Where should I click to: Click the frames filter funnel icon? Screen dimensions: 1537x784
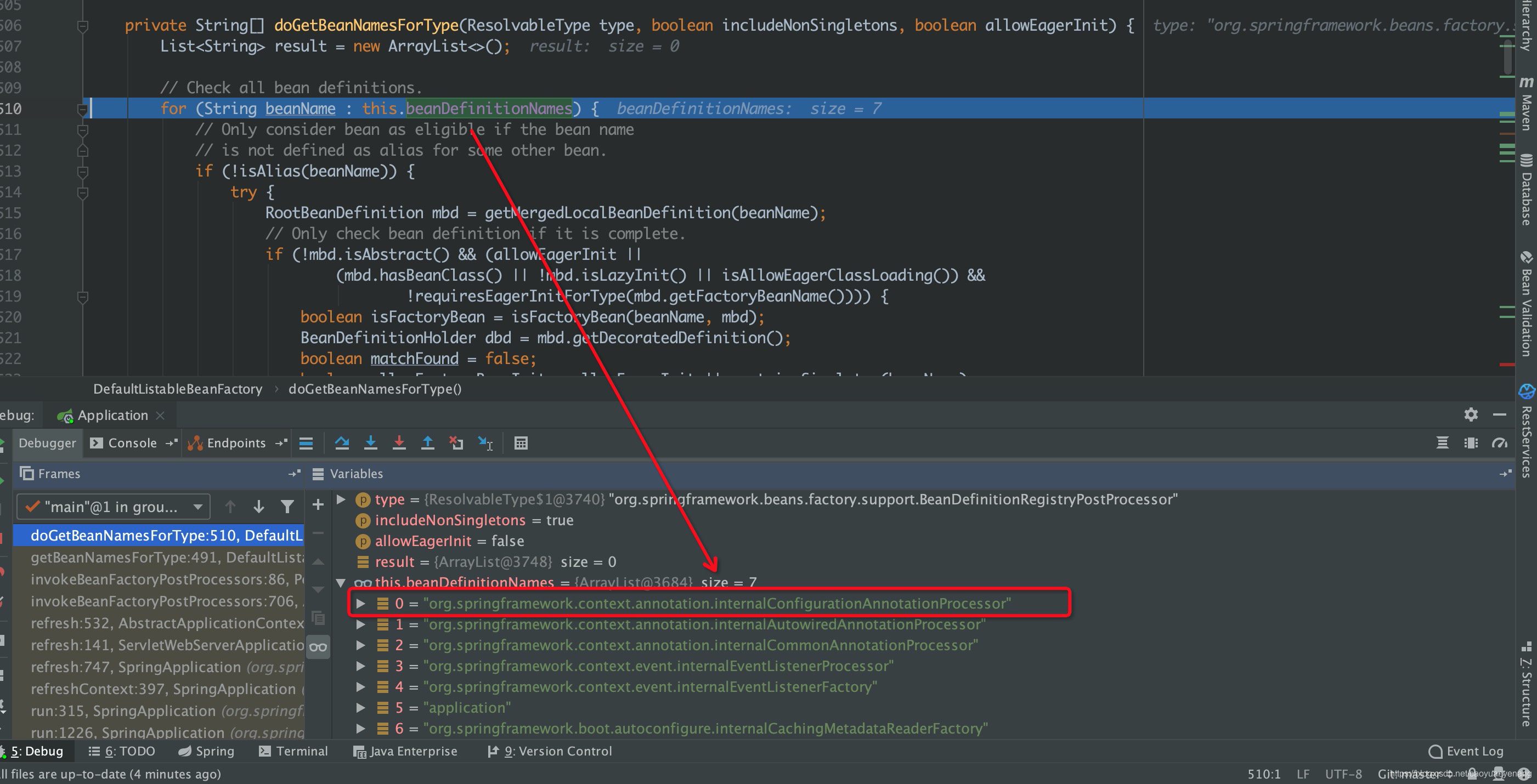[x=287, y=507]
